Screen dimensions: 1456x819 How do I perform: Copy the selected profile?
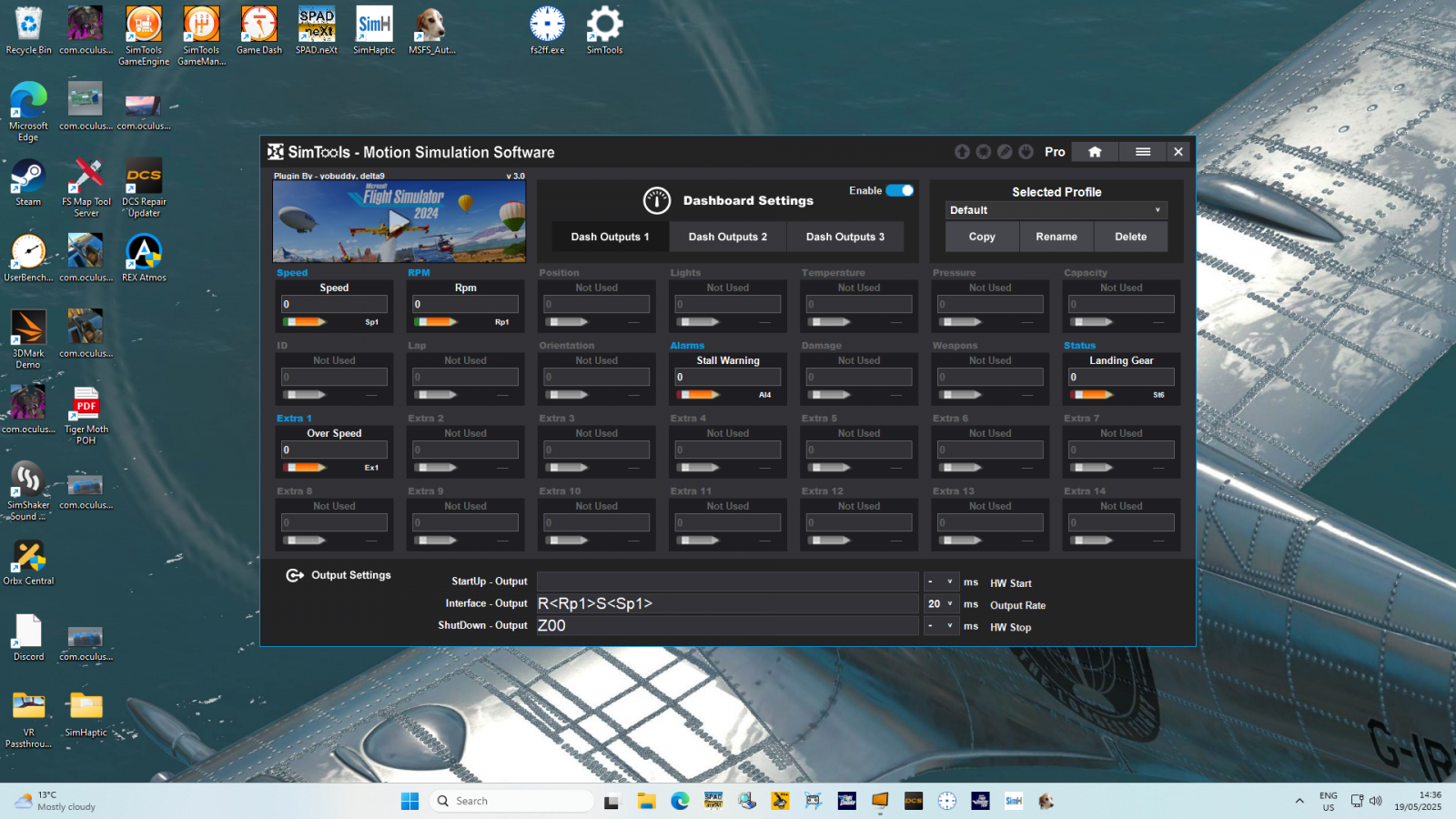tap(982, 237)
